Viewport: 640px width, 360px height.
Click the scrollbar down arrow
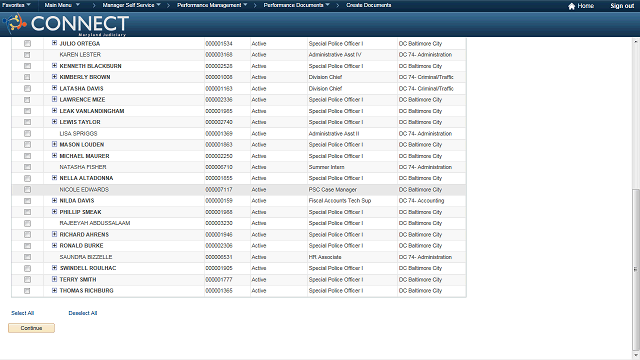click(636, 356)
